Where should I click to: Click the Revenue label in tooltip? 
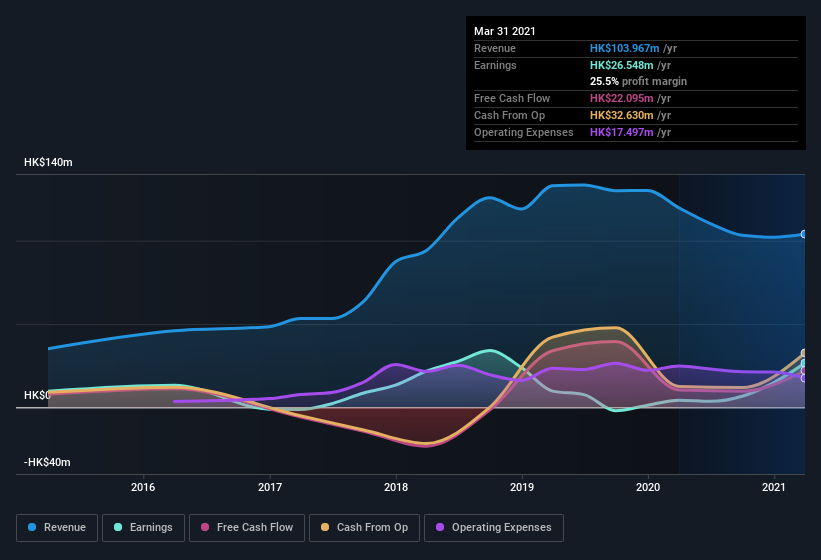(495, 48)
